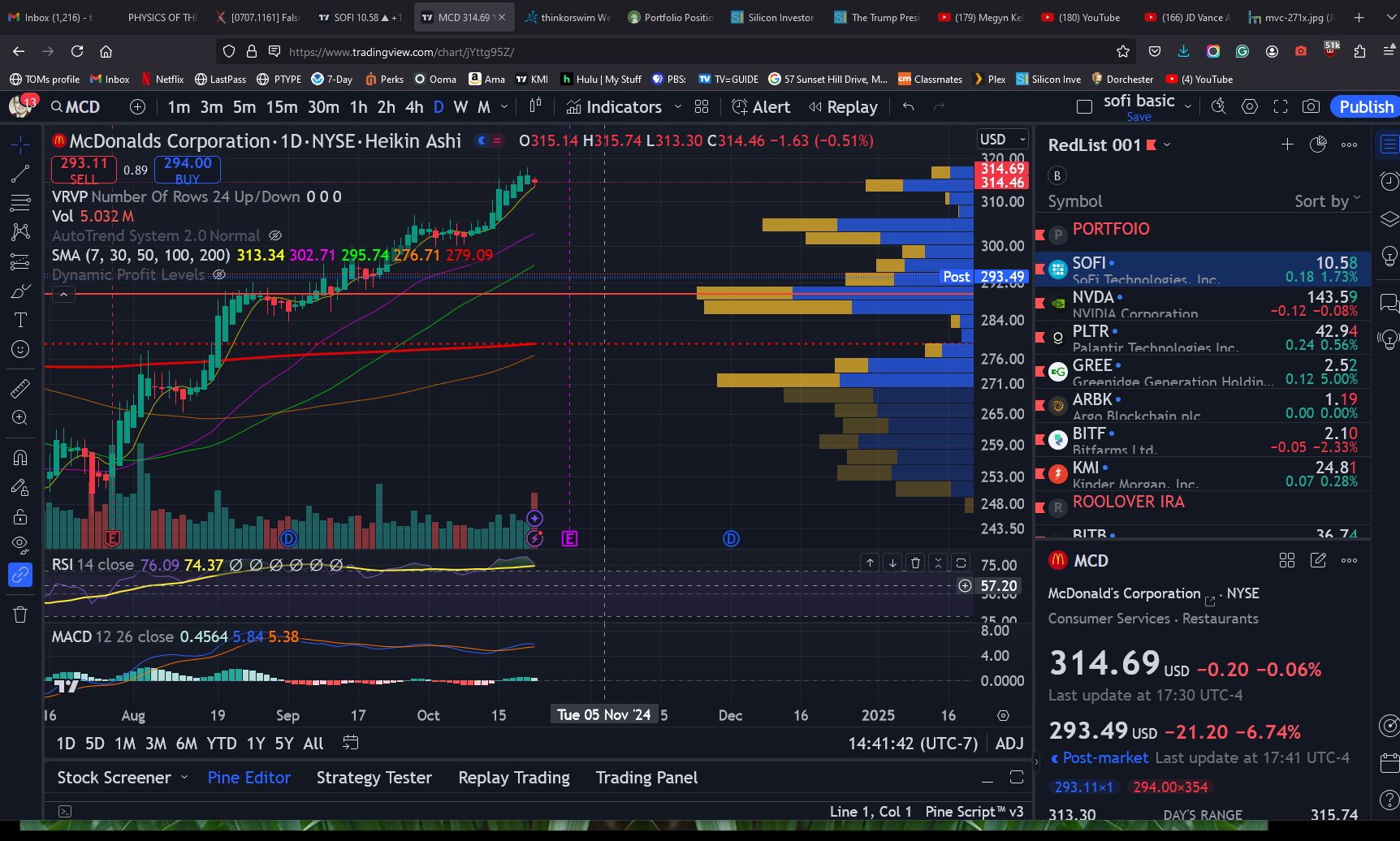Open the USD currency dropdown
Image resolution: width=1400 pixels, height=841 pixels.
point(1003,140)
